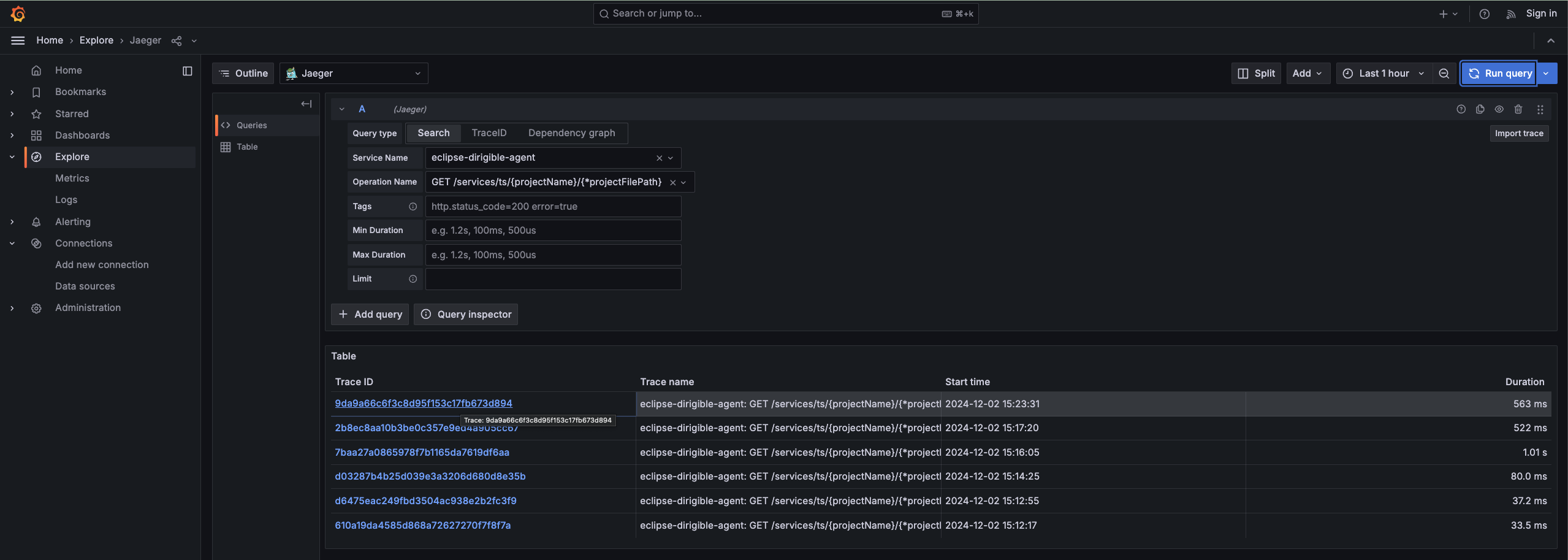
Task: Select the Search query type
Action: click(433, 133)
